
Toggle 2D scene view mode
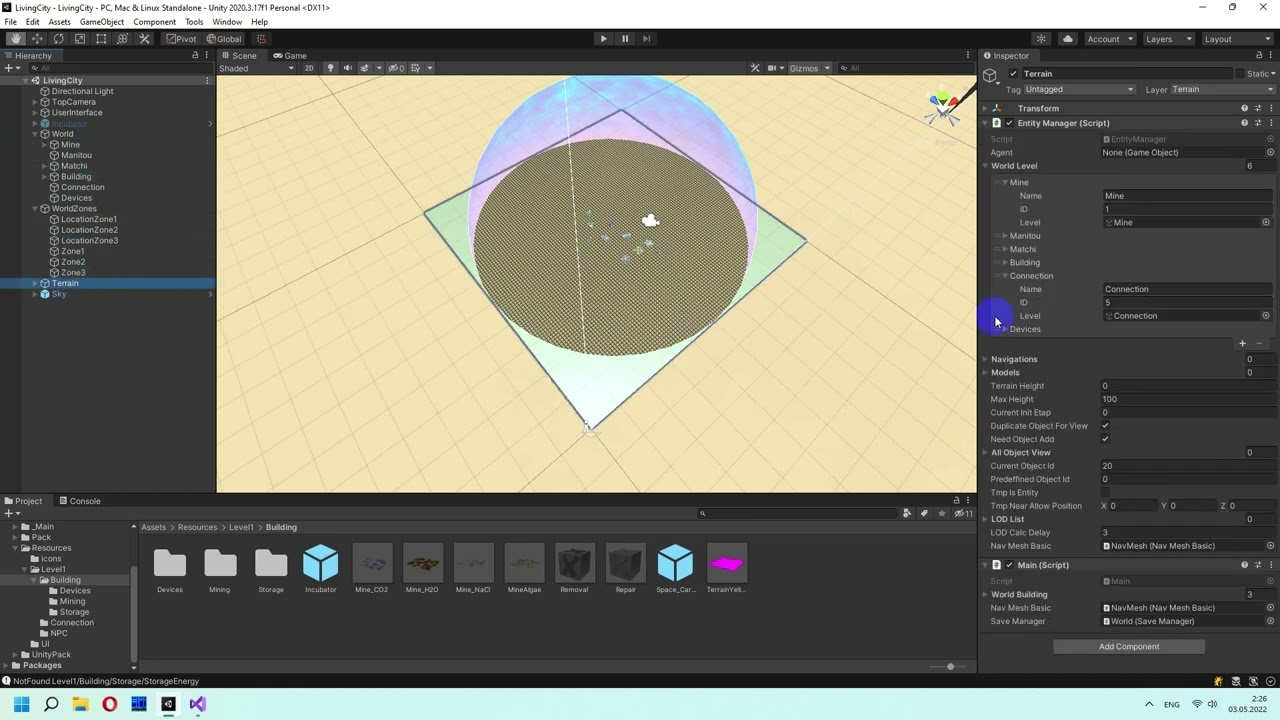pos(309,68)
